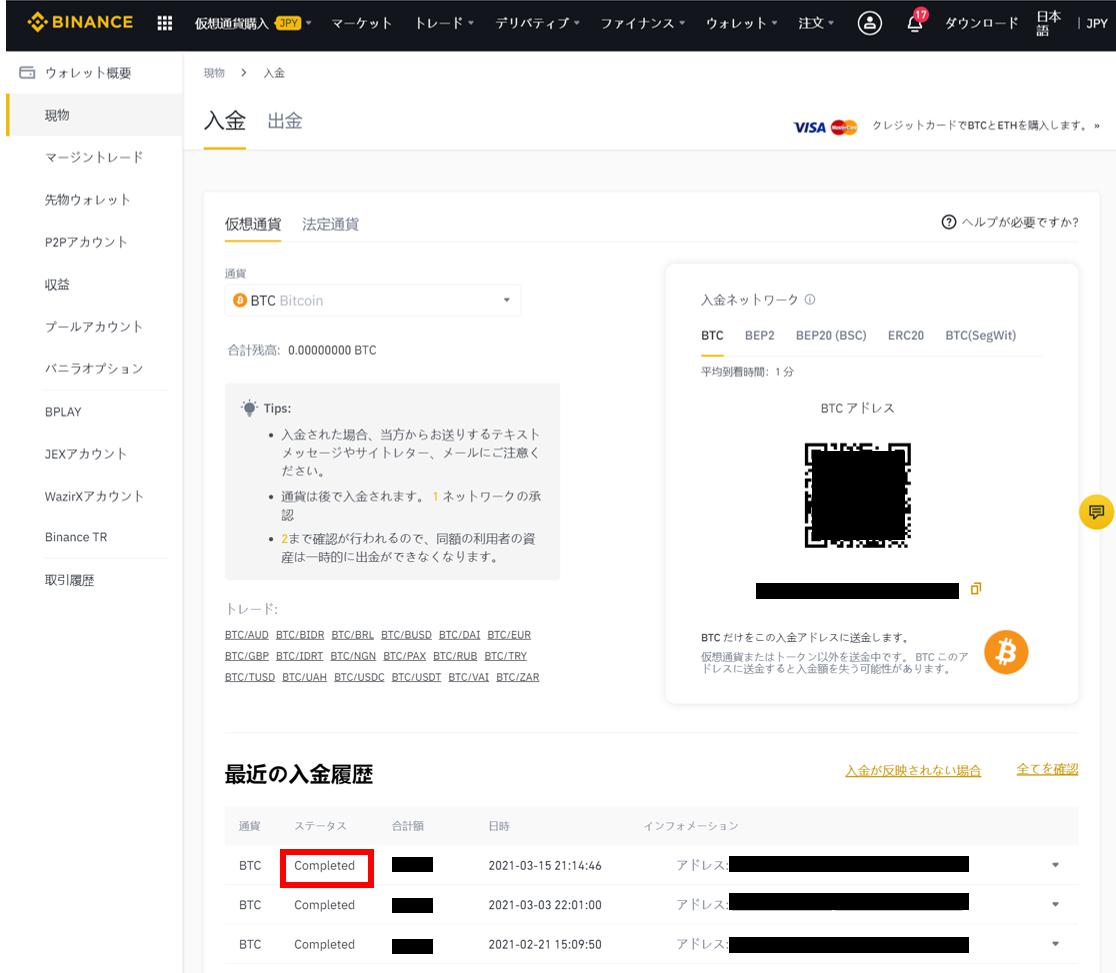This screenshot has width=1116, height=973.
Task: Select the BEP20 (BSC) network tab
Action: 831,335
